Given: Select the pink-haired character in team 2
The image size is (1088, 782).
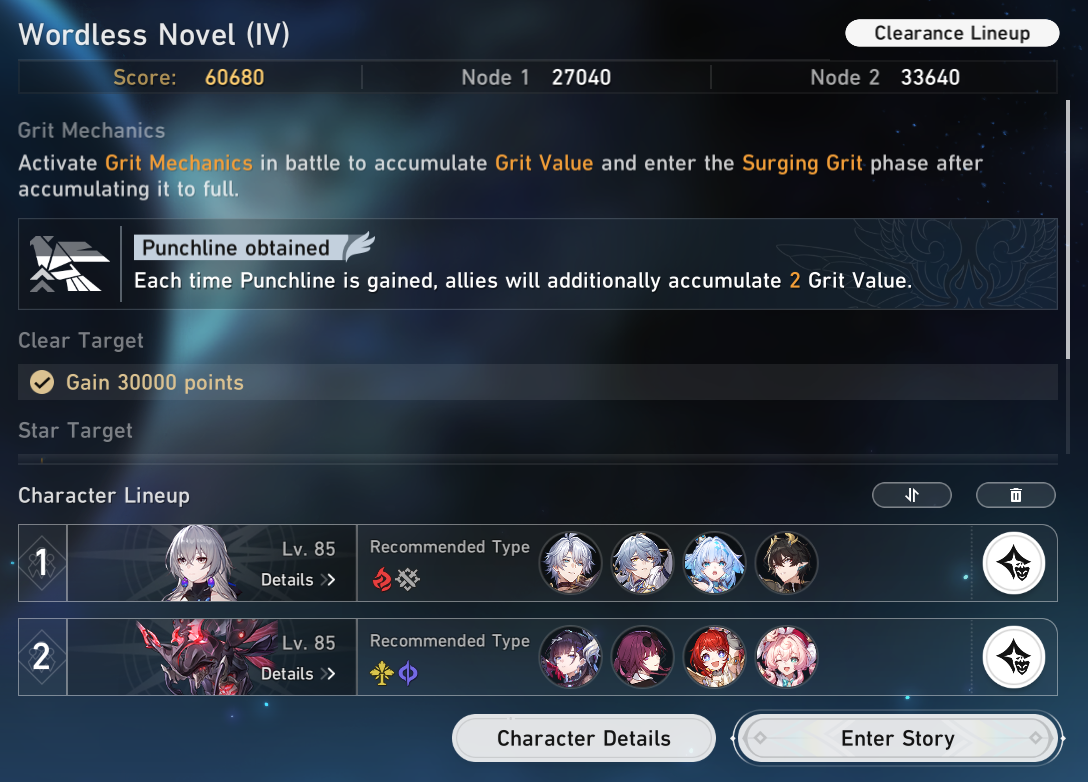Looking at the screenshot, I should click(x=786, y=657).
